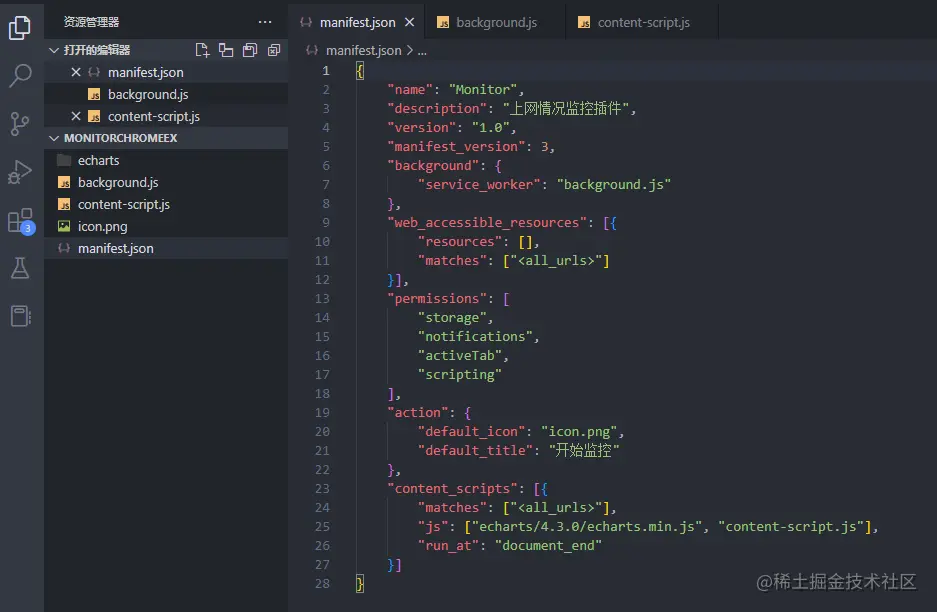Switch to the background.js tab
Viewport: 937px width, 612px height.
495,22
